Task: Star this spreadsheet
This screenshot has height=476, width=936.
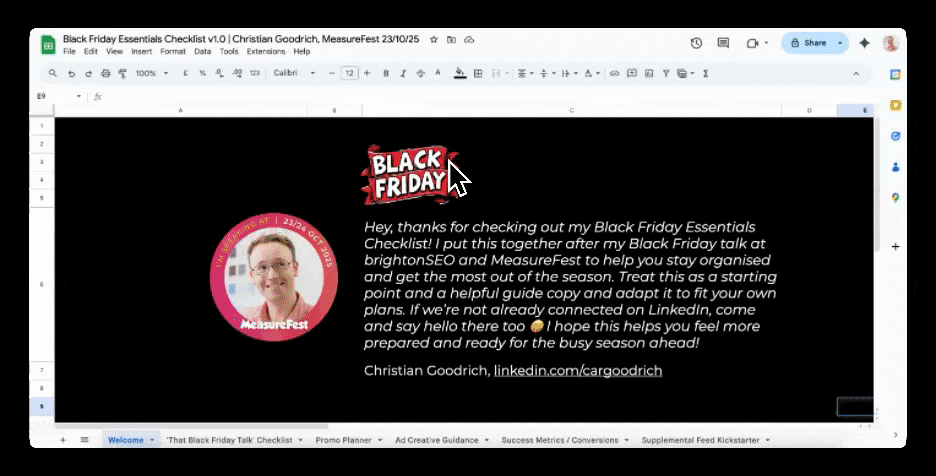Action: pos(434,39)
